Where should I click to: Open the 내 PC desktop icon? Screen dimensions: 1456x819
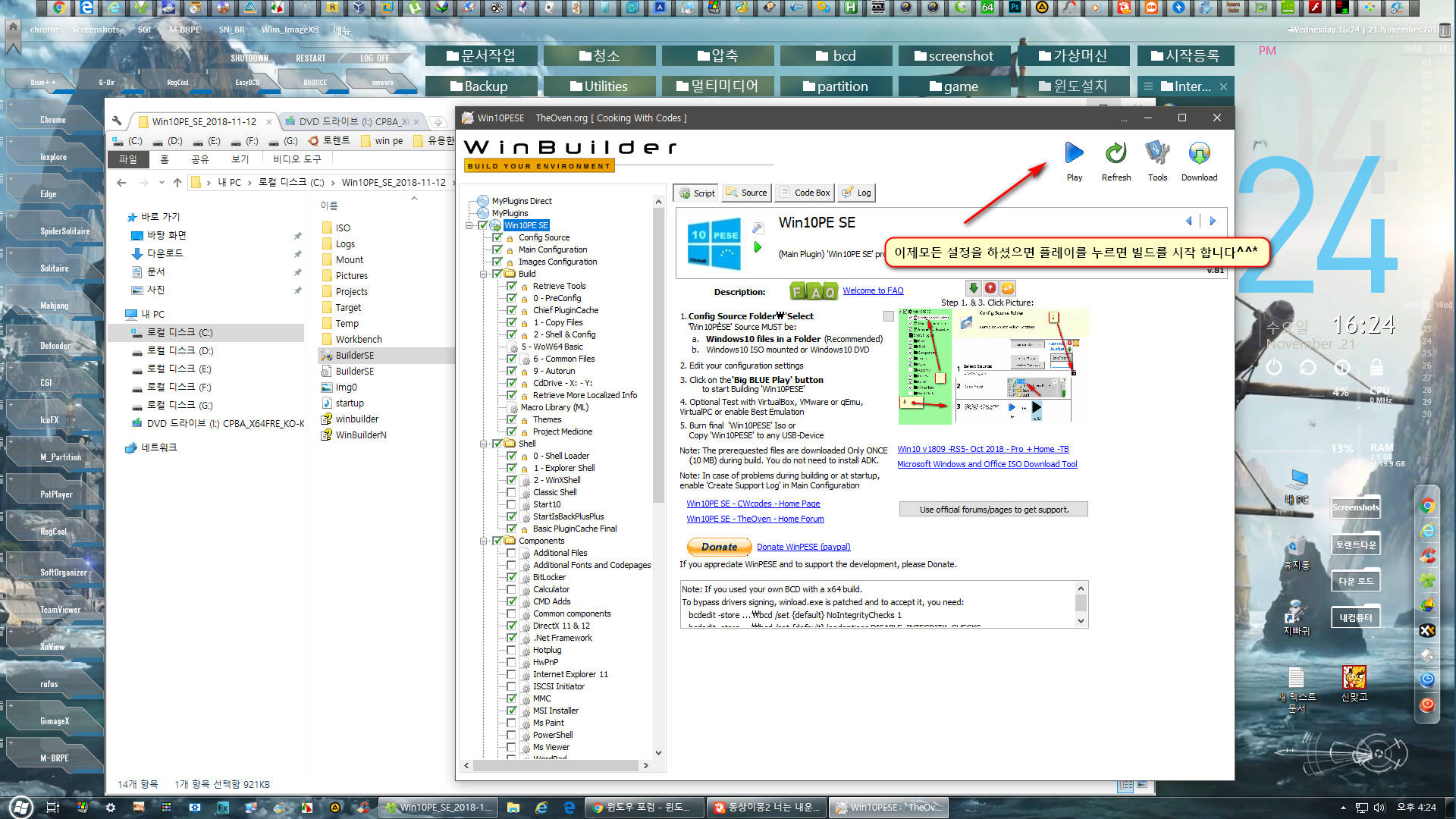[x=1297, y=485]
